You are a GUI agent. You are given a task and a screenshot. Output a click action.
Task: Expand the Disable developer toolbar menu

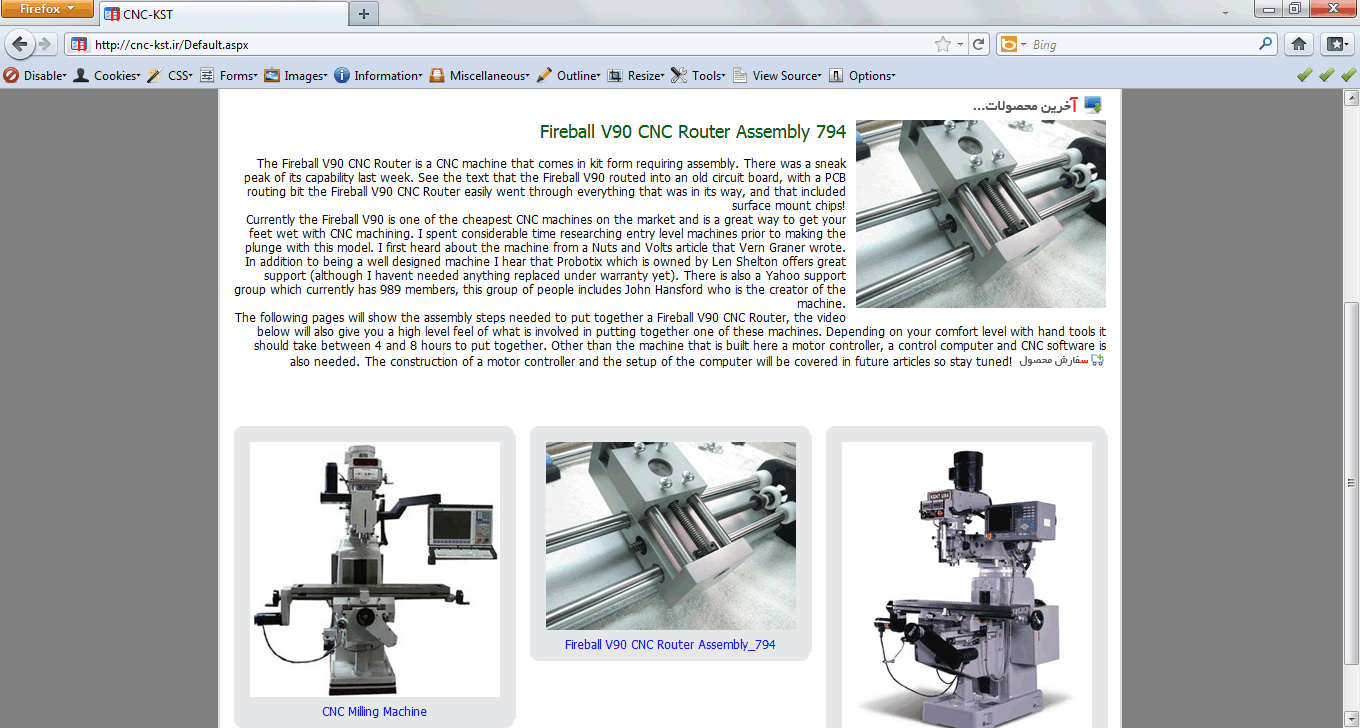click(36, 76)
